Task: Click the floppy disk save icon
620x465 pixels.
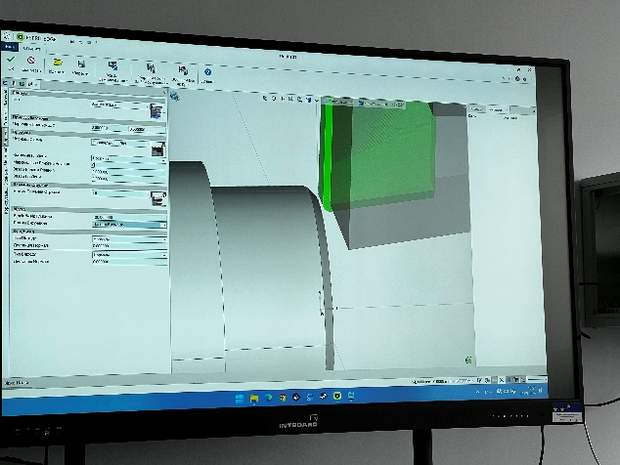Action: 81,64
